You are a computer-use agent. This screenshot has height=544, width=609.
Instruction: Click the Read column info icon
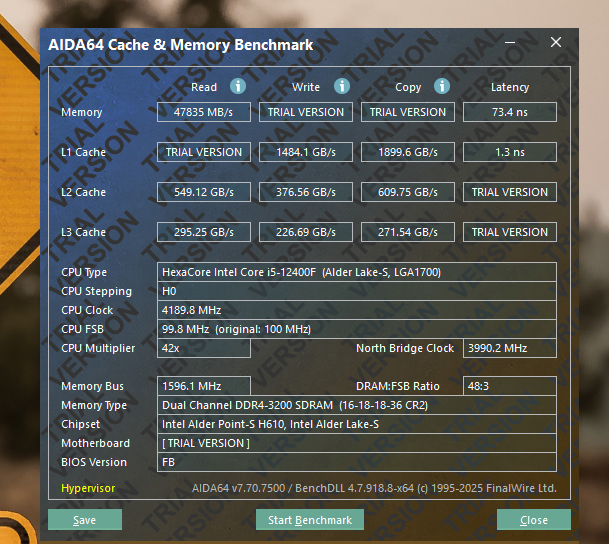tap(238, 86)
